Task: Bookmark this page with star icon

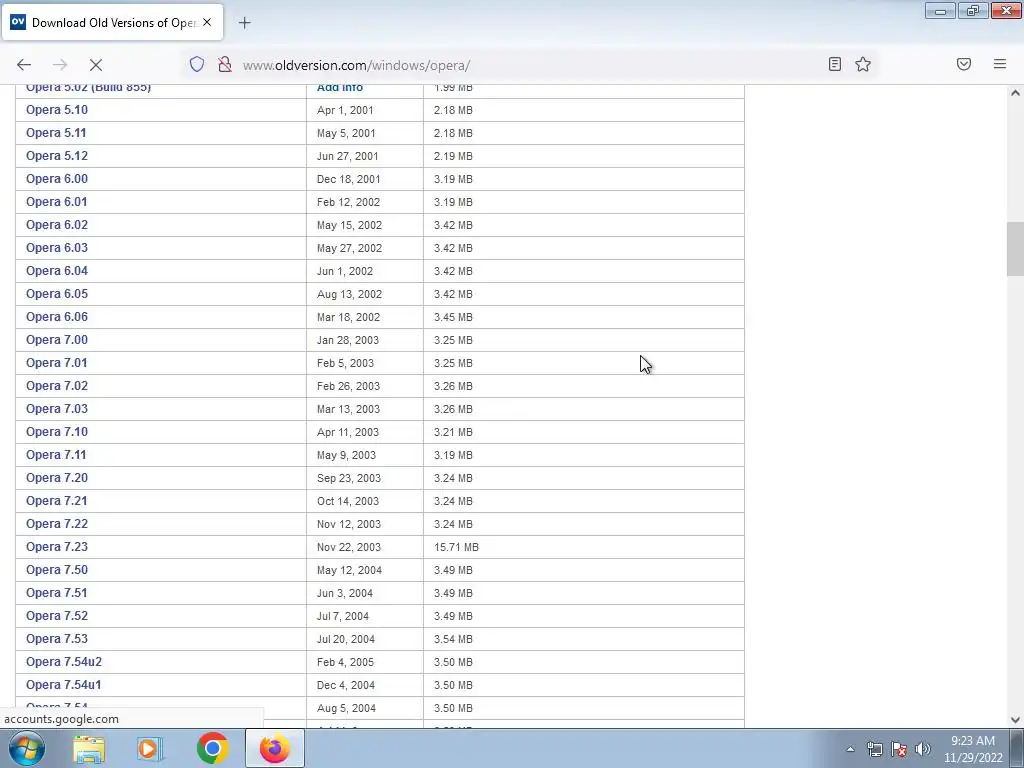Action: [863, 64]
